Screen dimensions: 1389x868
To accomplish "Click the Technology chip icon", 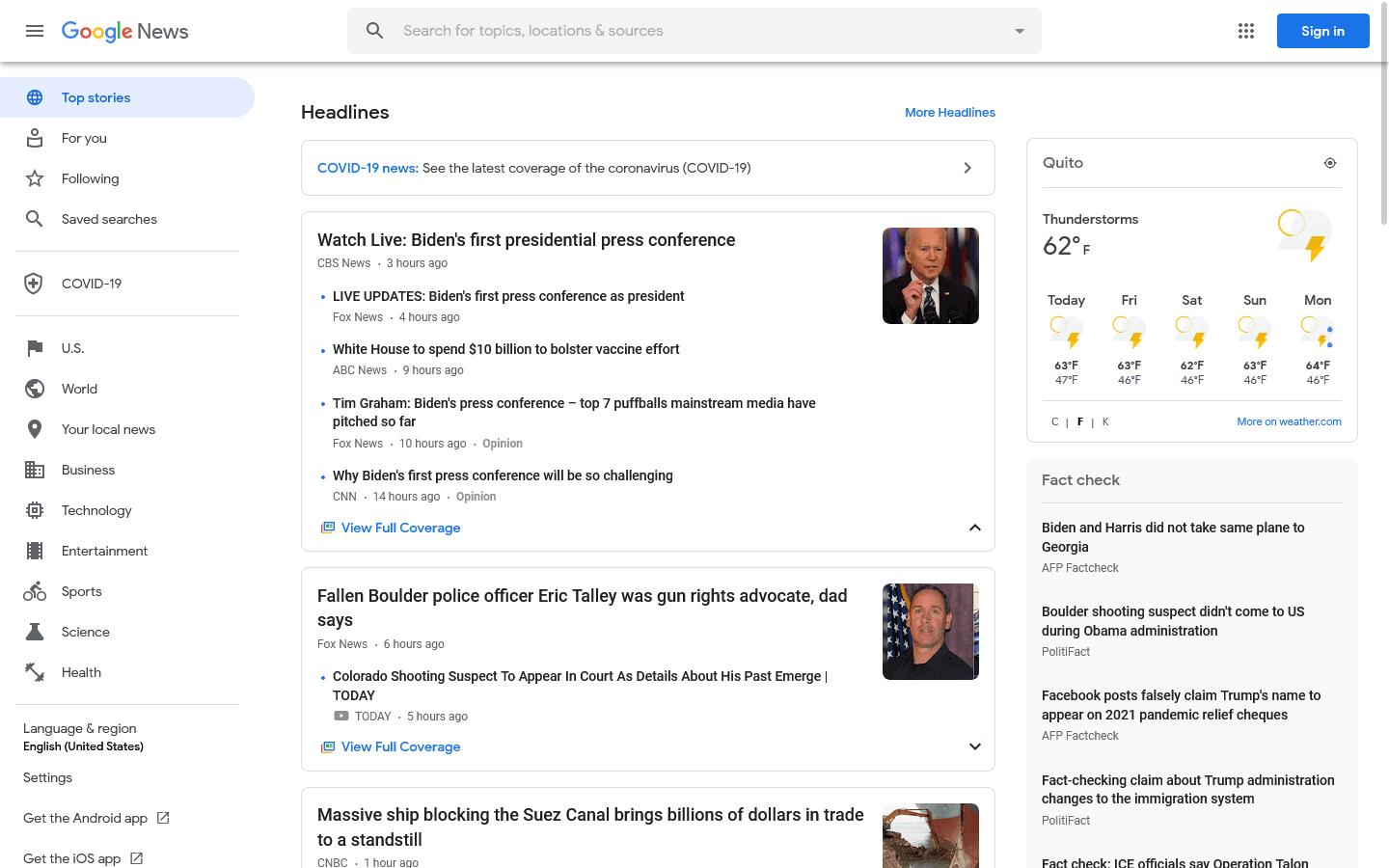I will 35,510.
